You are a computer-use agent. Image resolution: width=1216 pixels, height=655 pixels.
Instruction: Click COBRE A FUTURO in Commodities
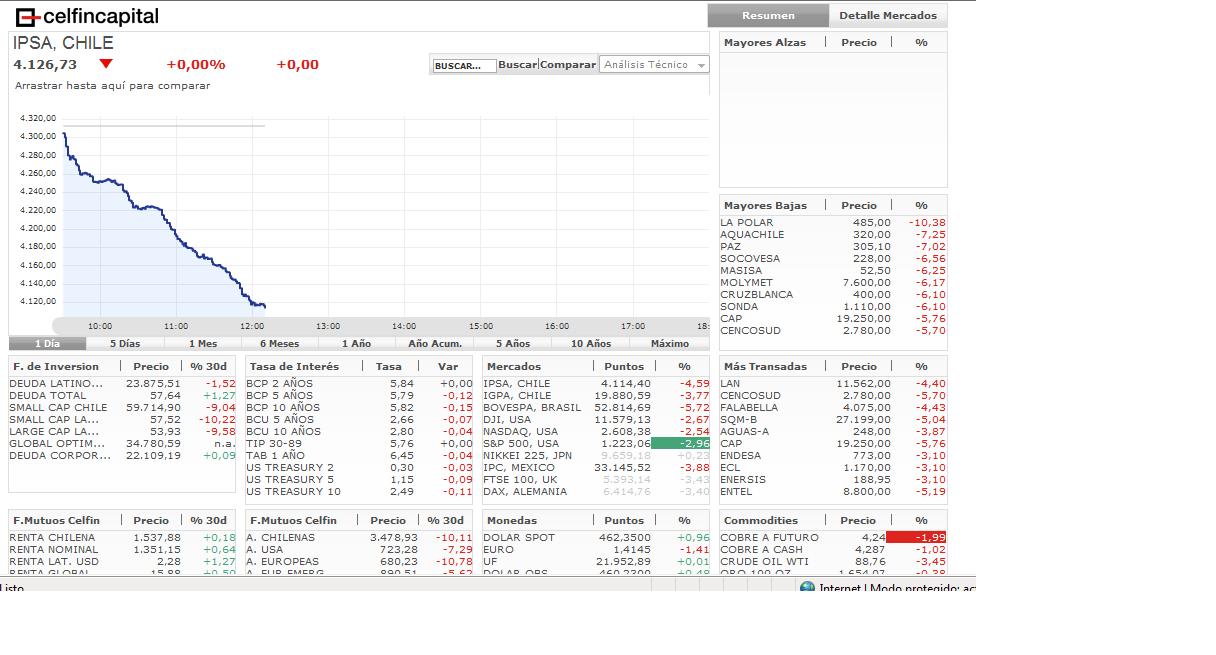click(x=769, y=538)
